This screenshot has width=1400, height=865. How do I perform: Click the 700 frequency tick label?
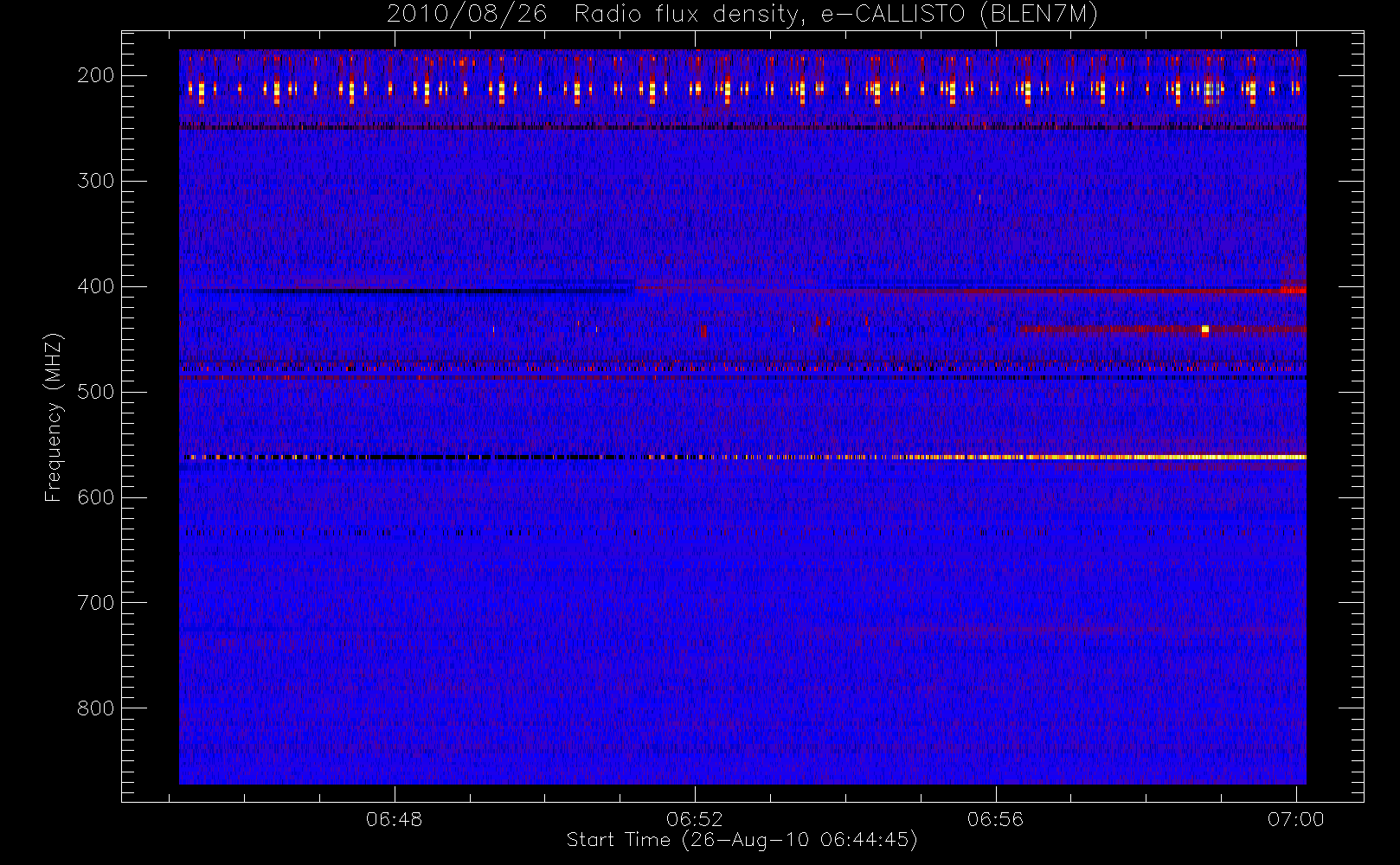point(95,603)
